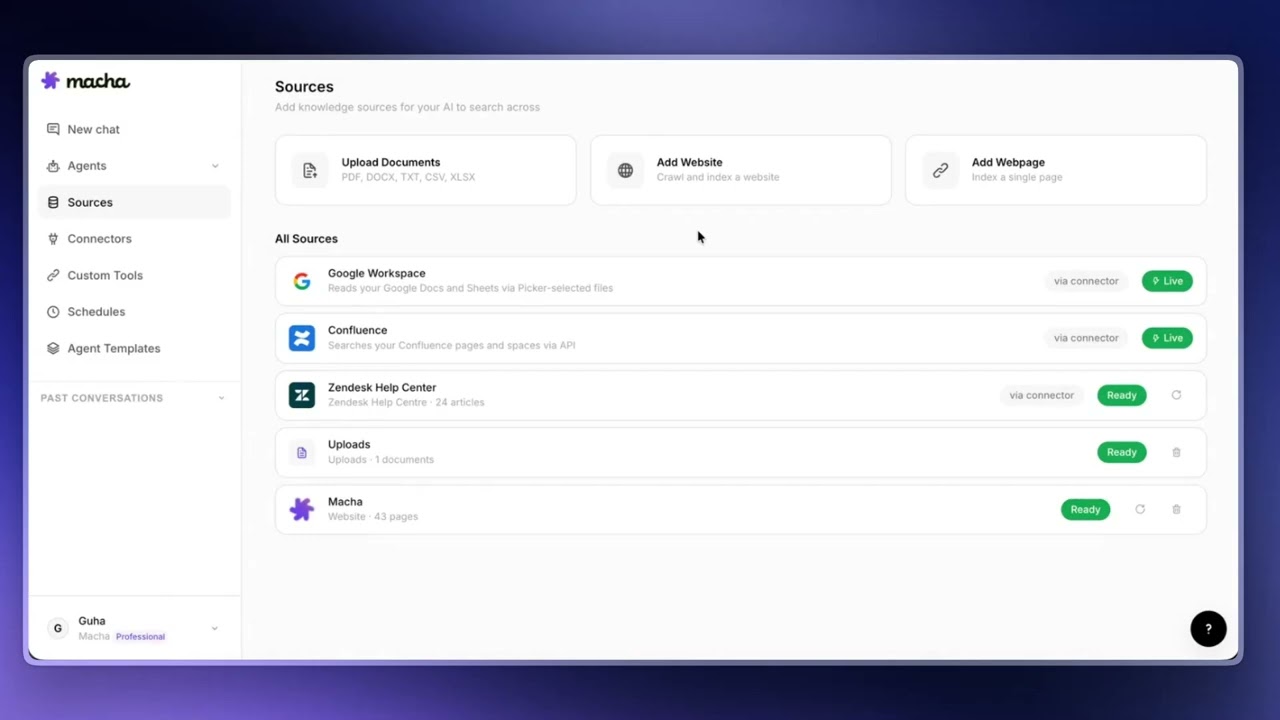Open the Guha account menu chevron
Image resolution: width=1280 pixels, height=720 pixels.
[214, 628]
